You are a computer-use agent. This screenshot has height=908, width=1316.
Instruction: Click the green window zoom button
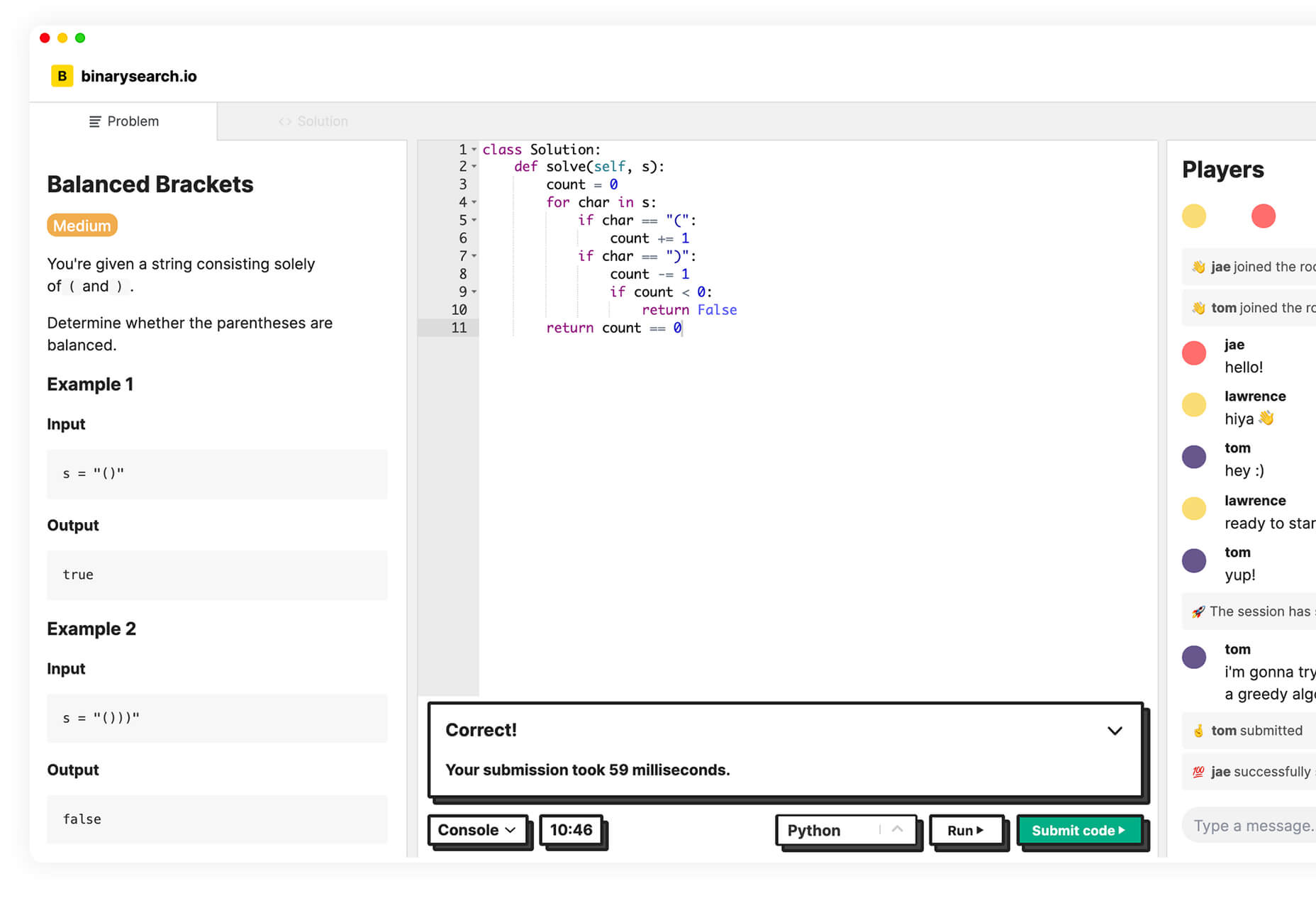coord(80,38)
